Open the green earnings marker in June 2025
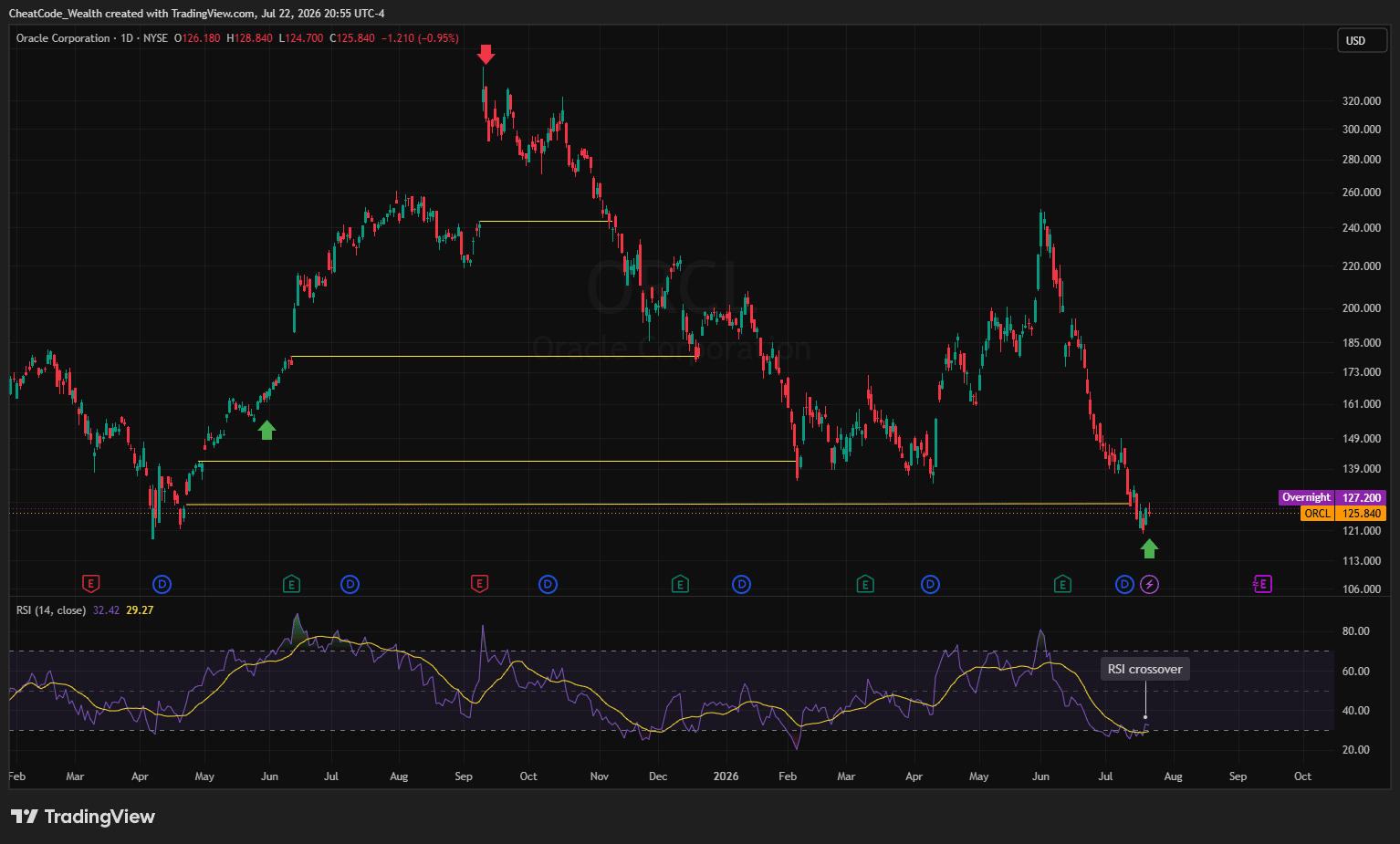1400x844 pixels. point(291,584)
